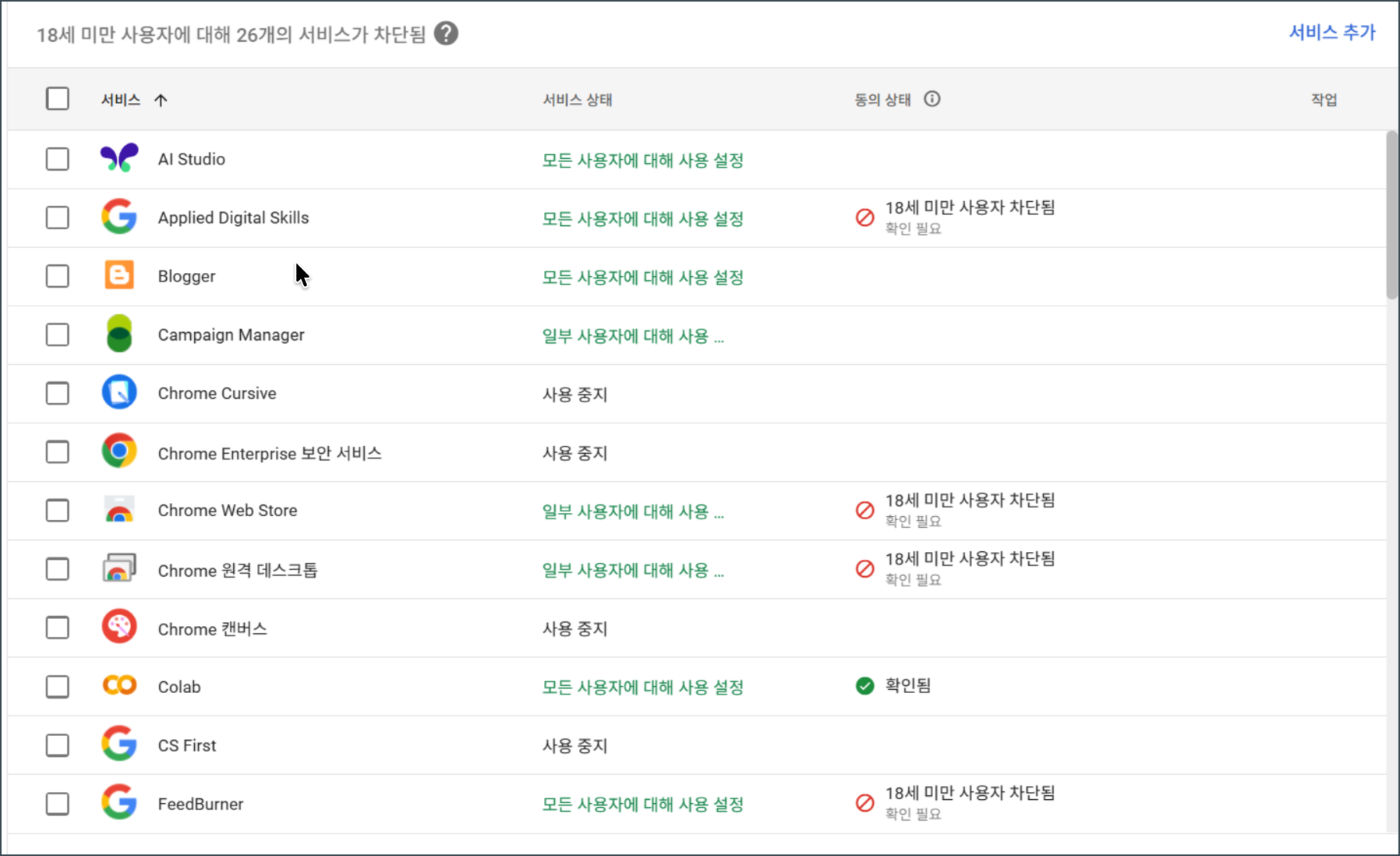
Task: Click the 동의 상태 column header
Action: pyautogui.click(x=882, y=100)
